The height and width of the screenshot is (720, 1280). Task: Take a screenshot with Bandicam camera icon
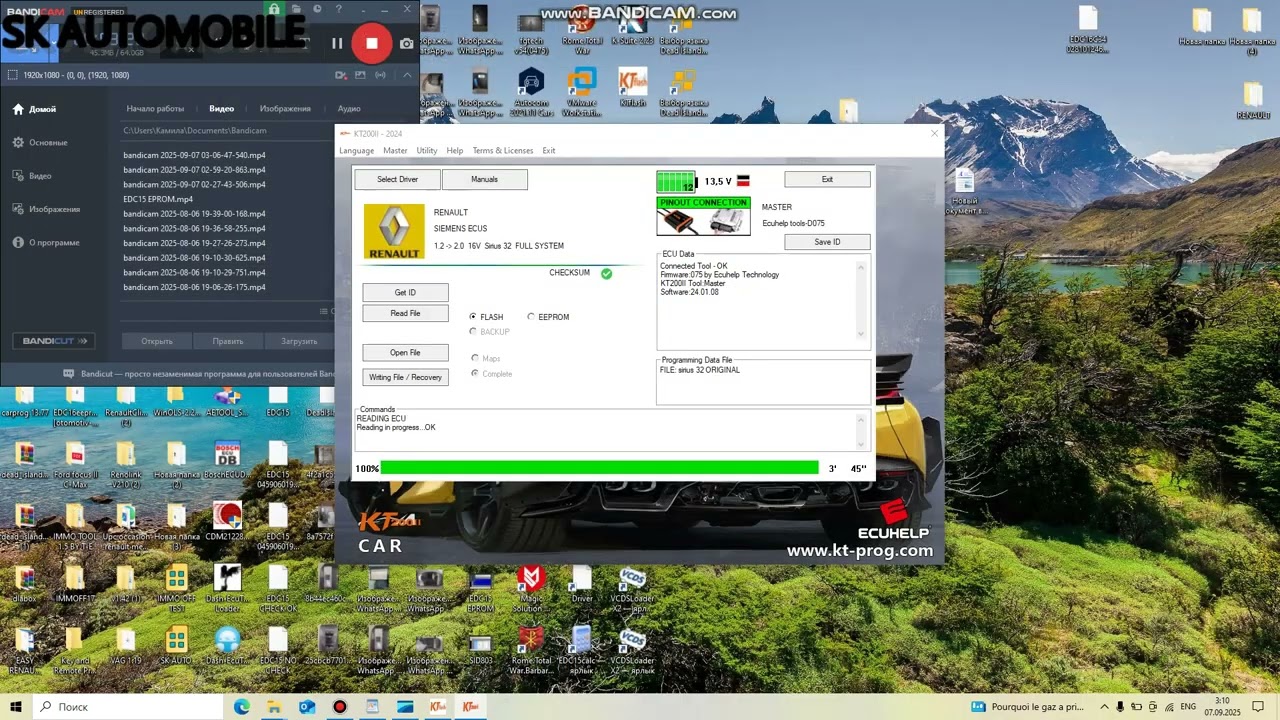click(x=406, y=43)
